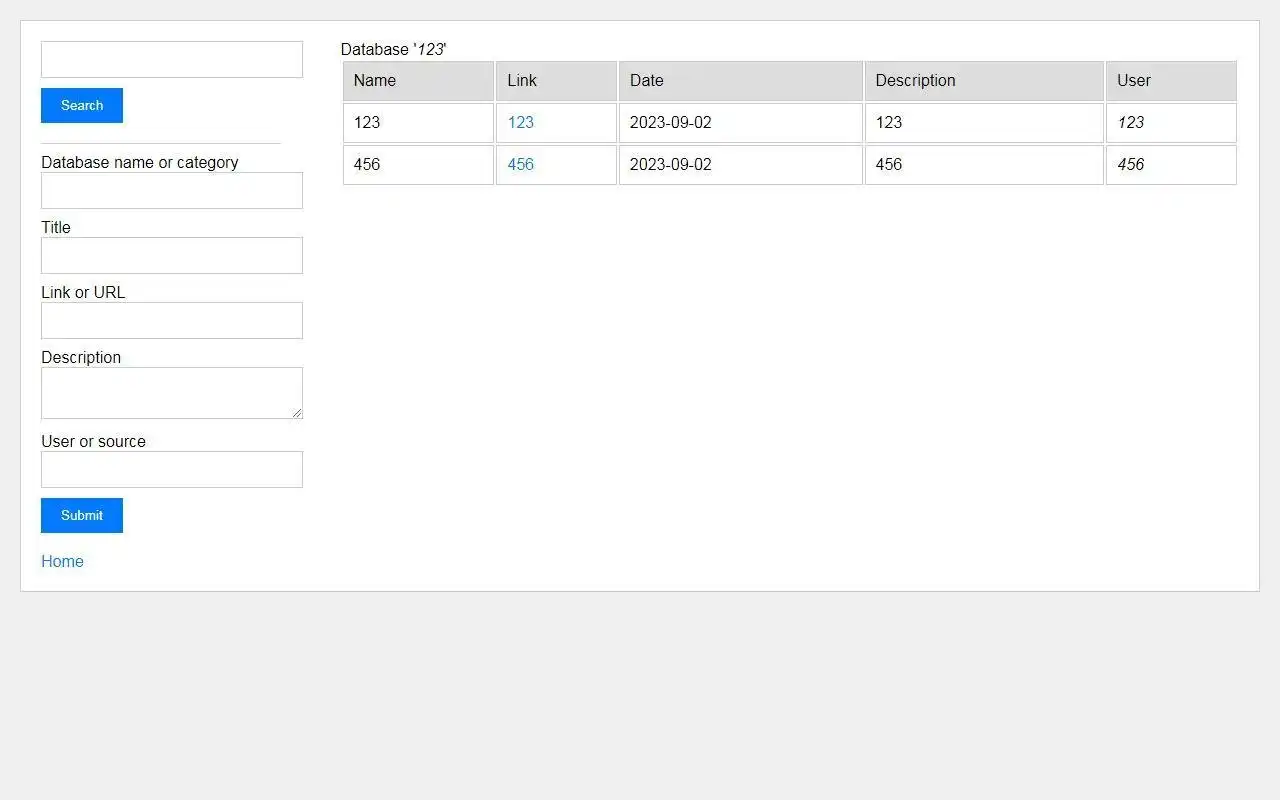Click the italic User cell '456'

pyautogui.click(x=1171, y=165)
